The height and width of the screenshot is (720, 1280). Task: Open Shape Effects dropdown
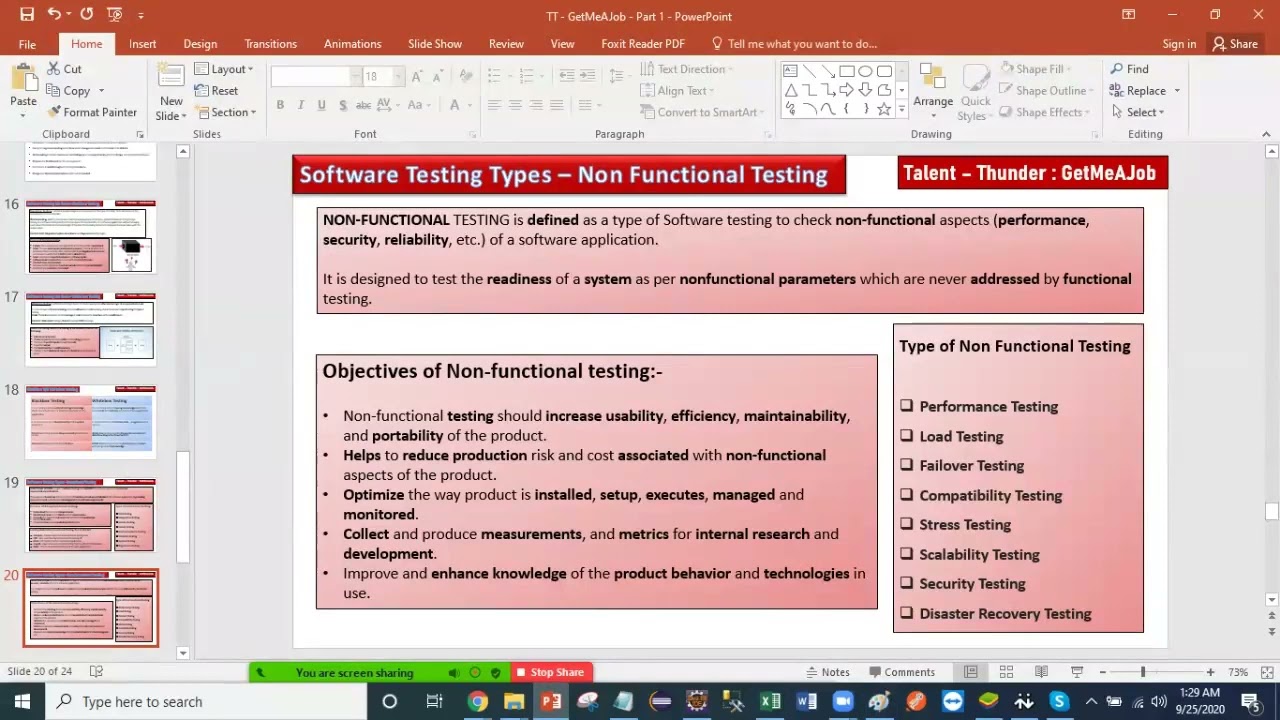coord(1045,112)
